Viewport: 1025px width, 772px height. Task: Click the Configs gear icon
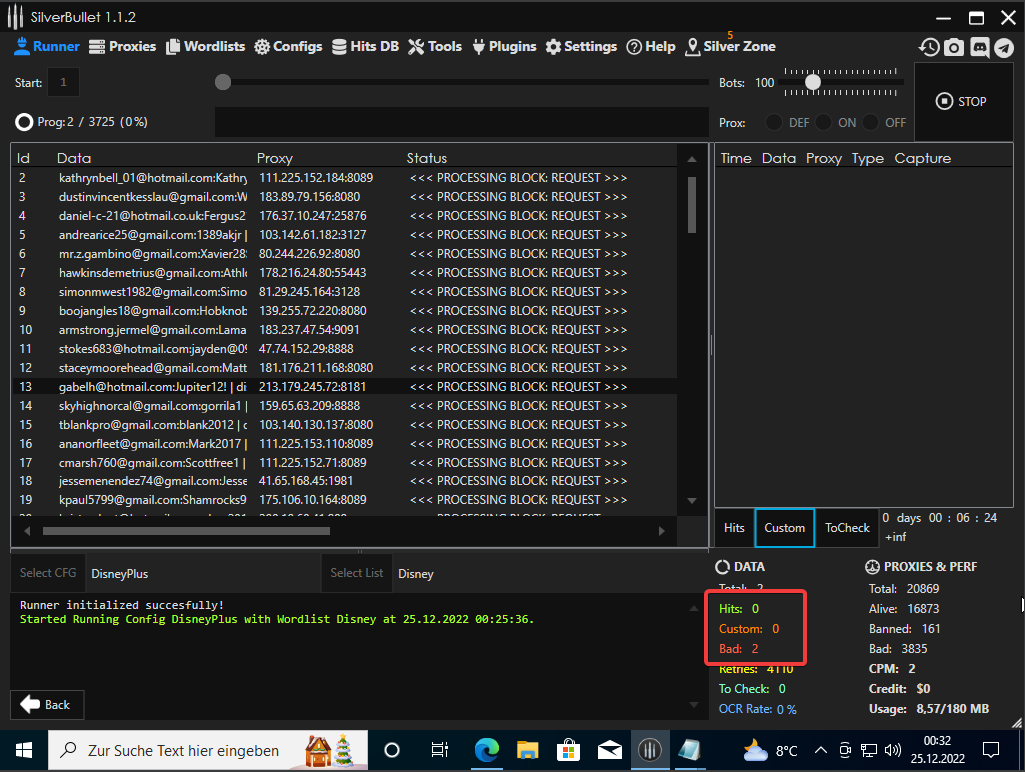click(263, 47)
